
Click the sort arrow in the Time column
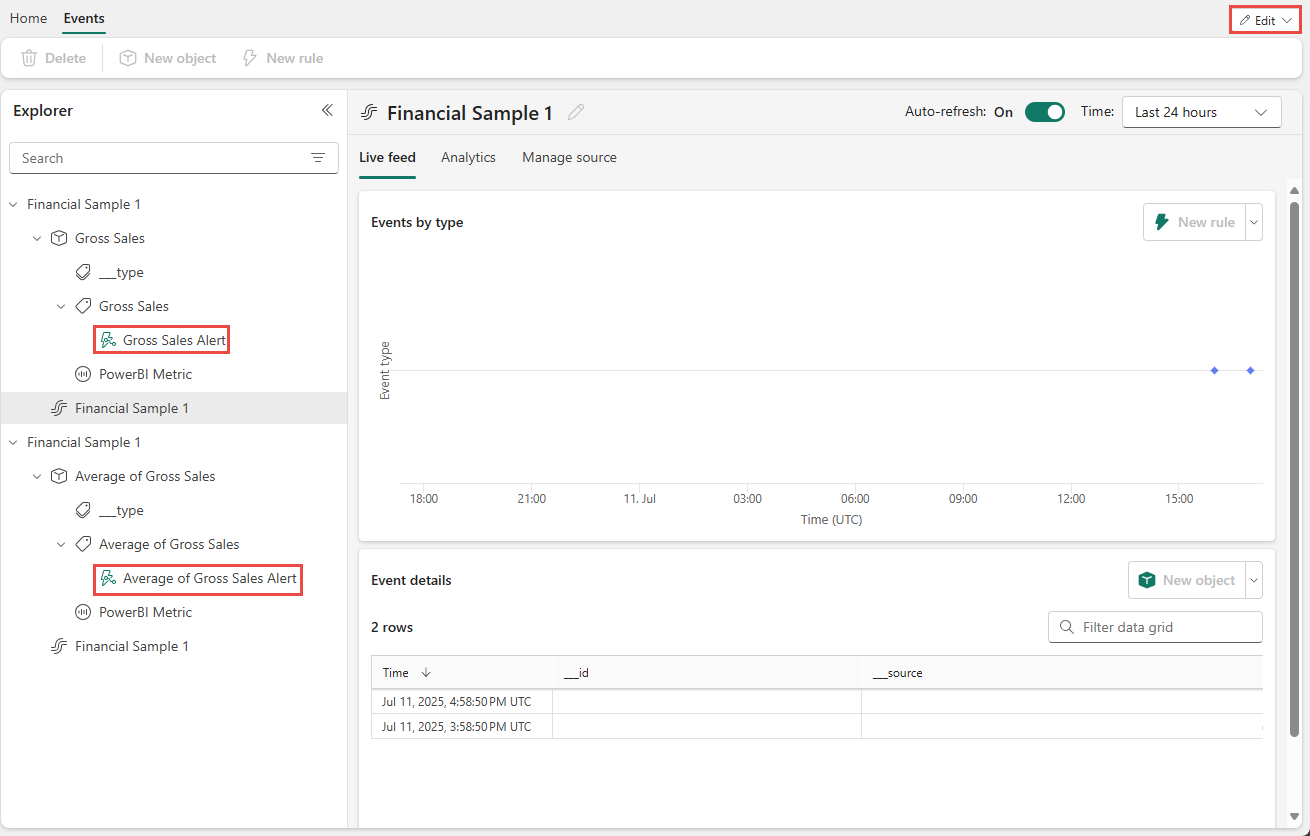(426, 673)
